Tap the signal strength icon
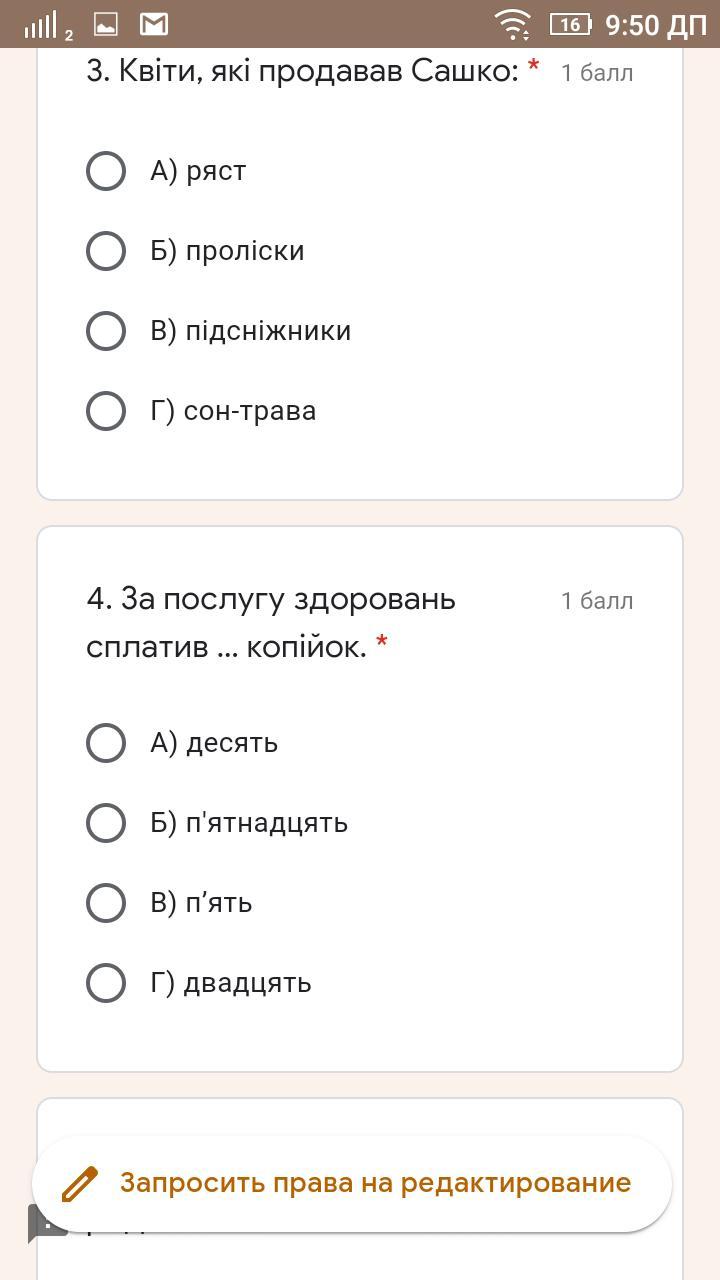Image resolution: width=720 pixels, height=1280 pixels. pos(42,25)
